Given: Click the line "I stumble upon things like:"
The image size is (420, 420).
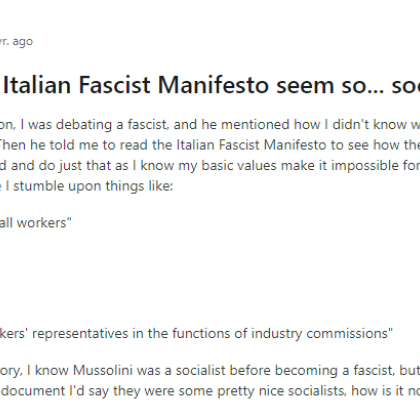Looking at the screenshot, I should [89, 186].
